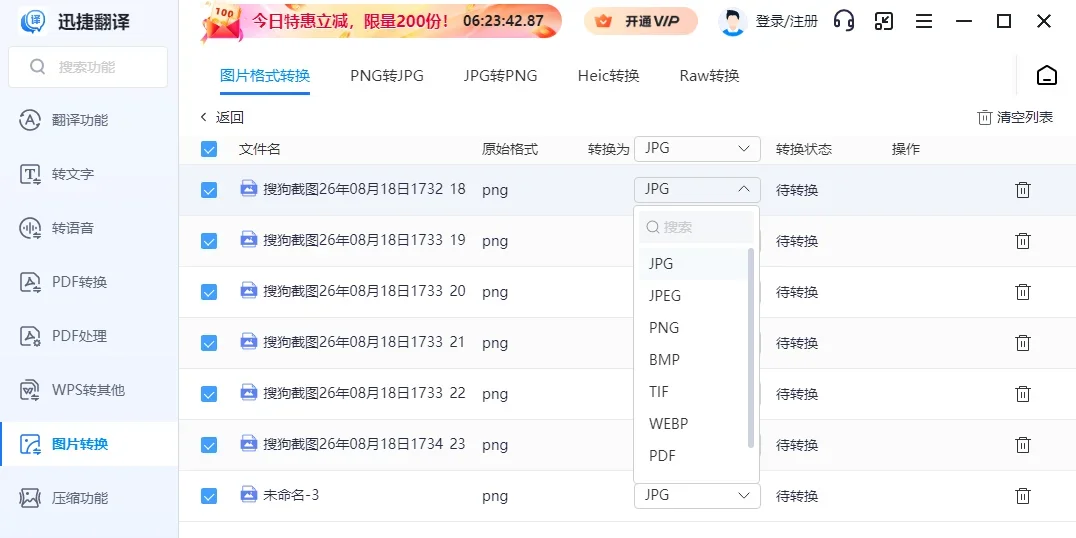Delete the 未命名-3 file row

tap(1022, 495)
